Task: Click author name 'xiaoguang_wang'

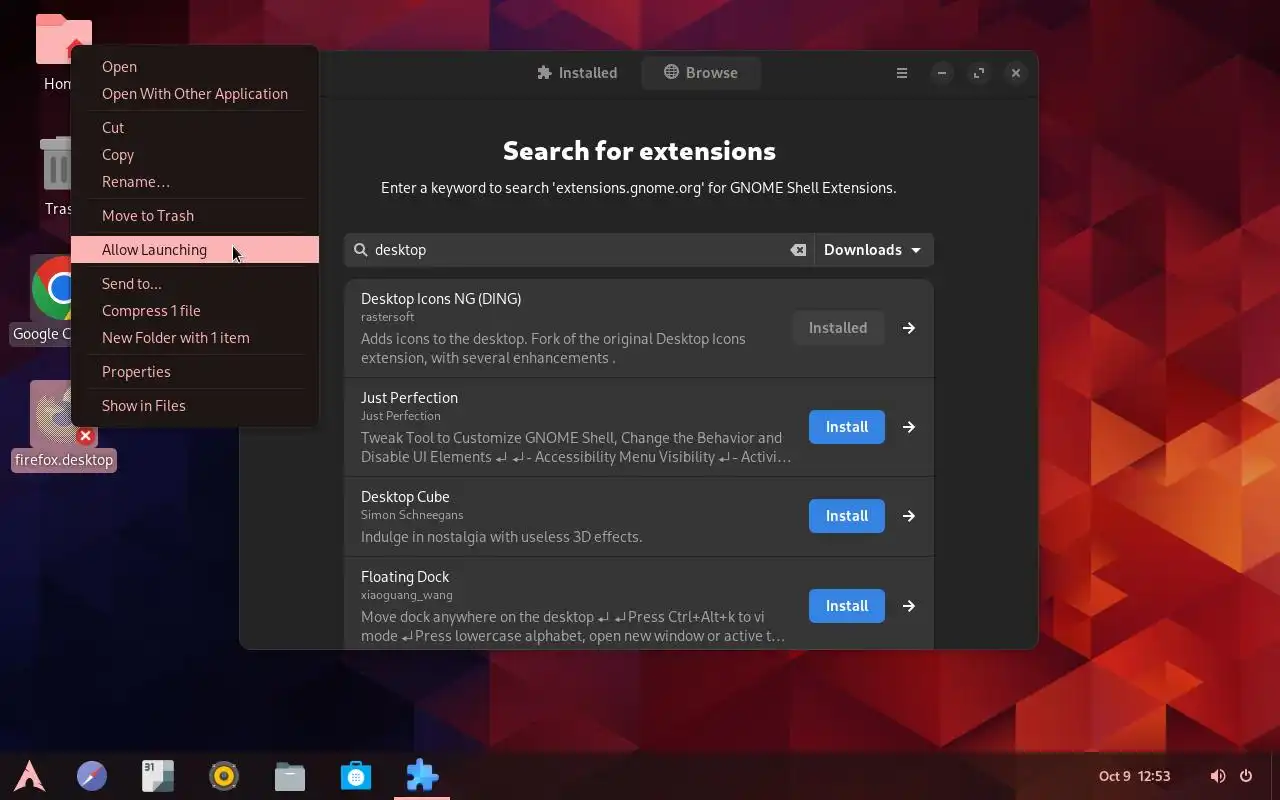Action: click(407, 595)
